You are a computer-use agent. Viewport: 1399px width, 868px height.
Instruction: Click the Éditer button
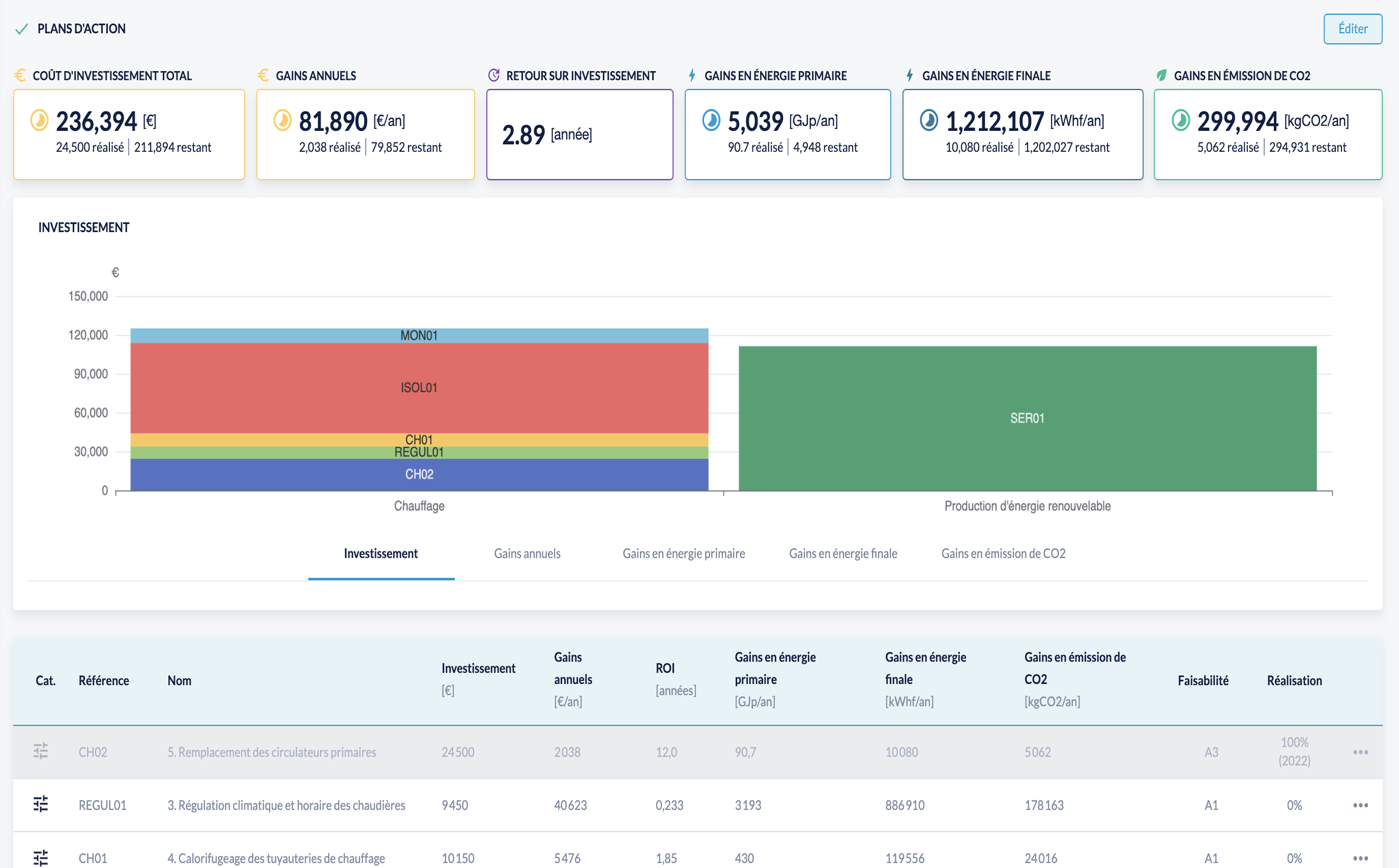1353,28
